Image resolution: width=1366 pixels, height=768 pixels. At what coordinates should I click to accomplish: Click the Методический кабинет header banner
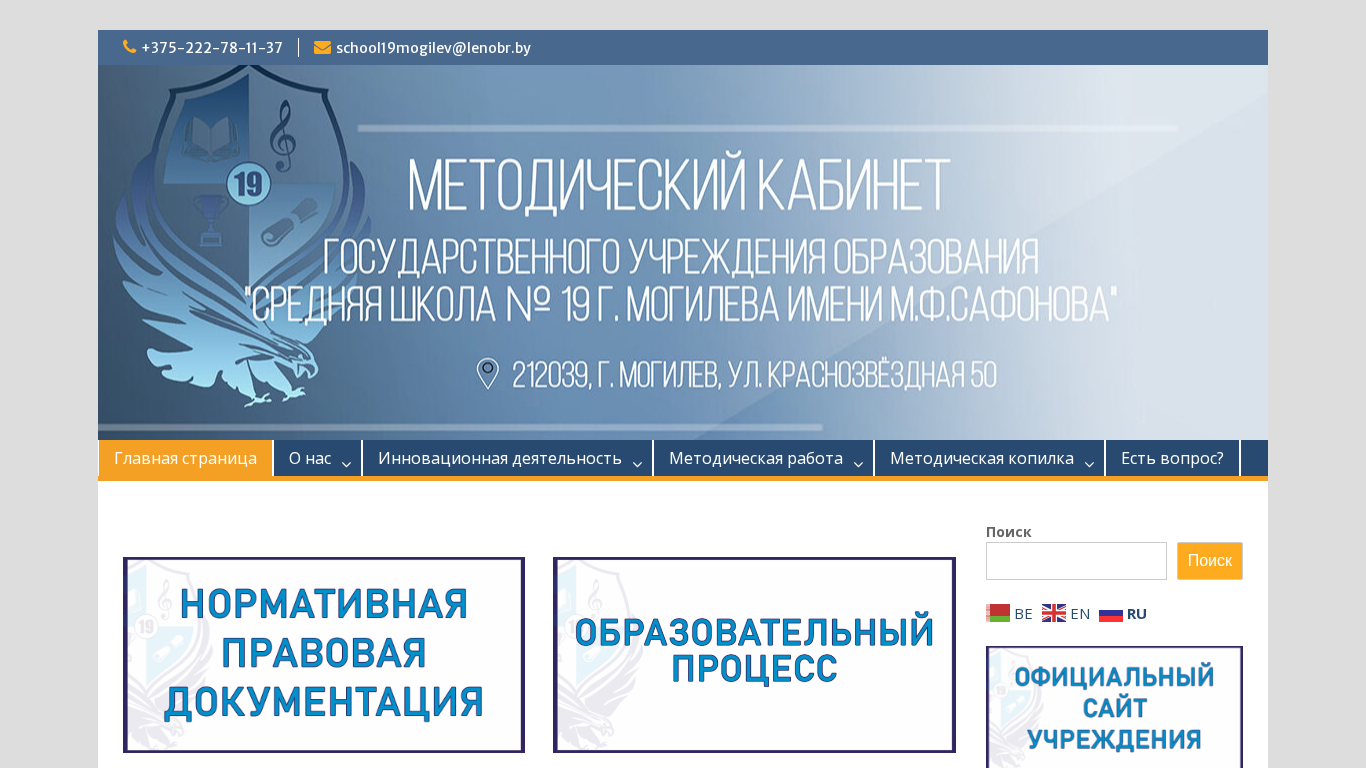pos(683,252)
